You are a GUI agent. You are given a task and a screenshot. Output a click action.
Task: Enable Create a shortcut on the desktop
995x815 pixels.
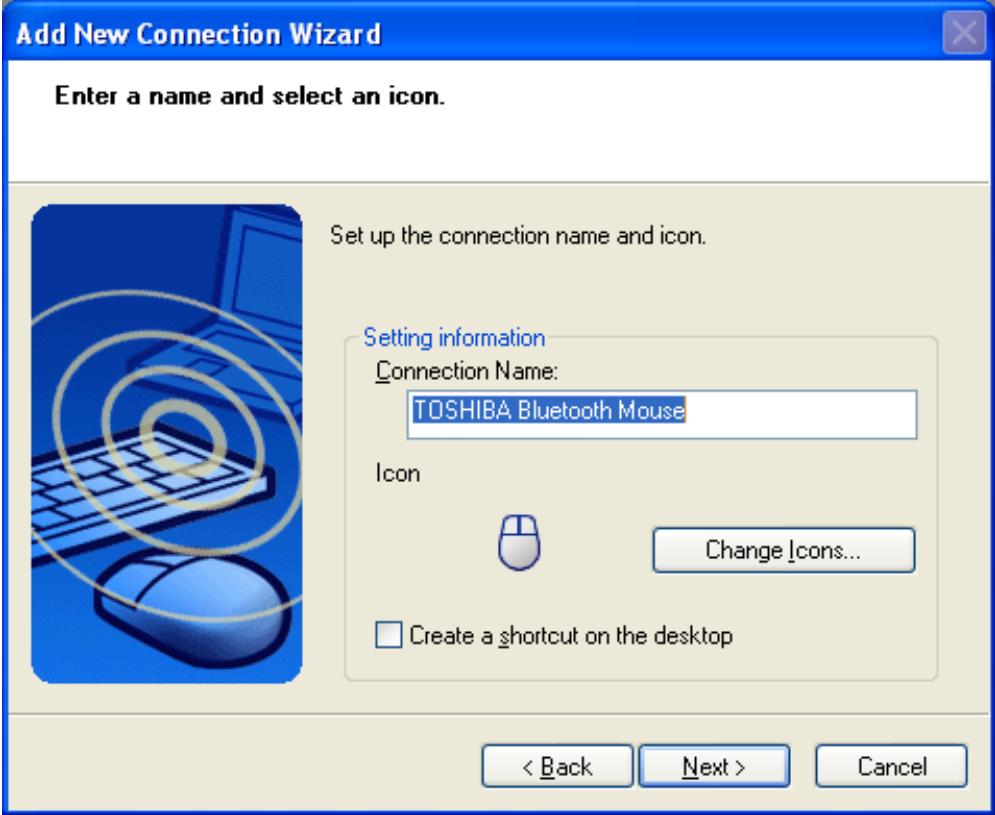(x=388, y=635)
